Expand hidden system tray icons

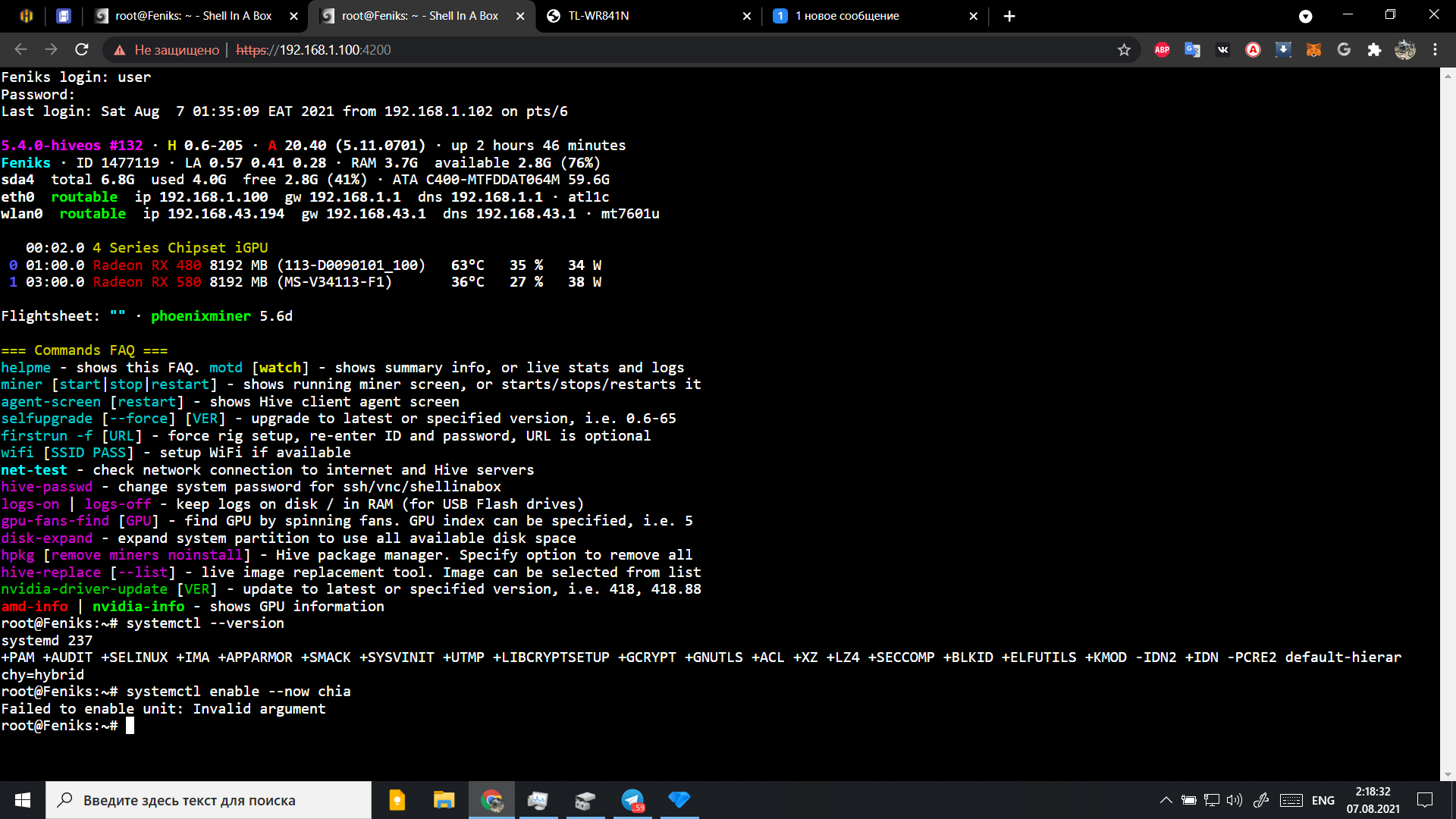tap(1166, 800)
